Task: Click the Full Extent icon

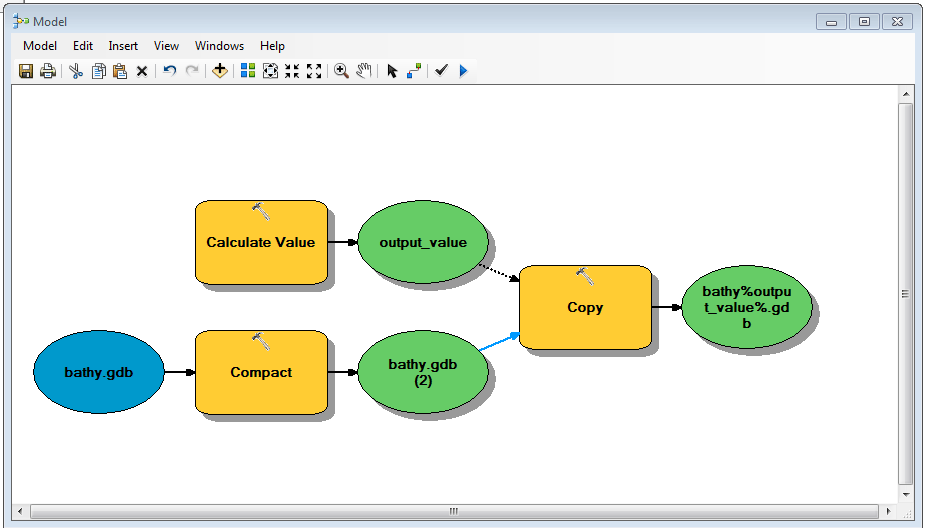Action: [x=270, y=71]
